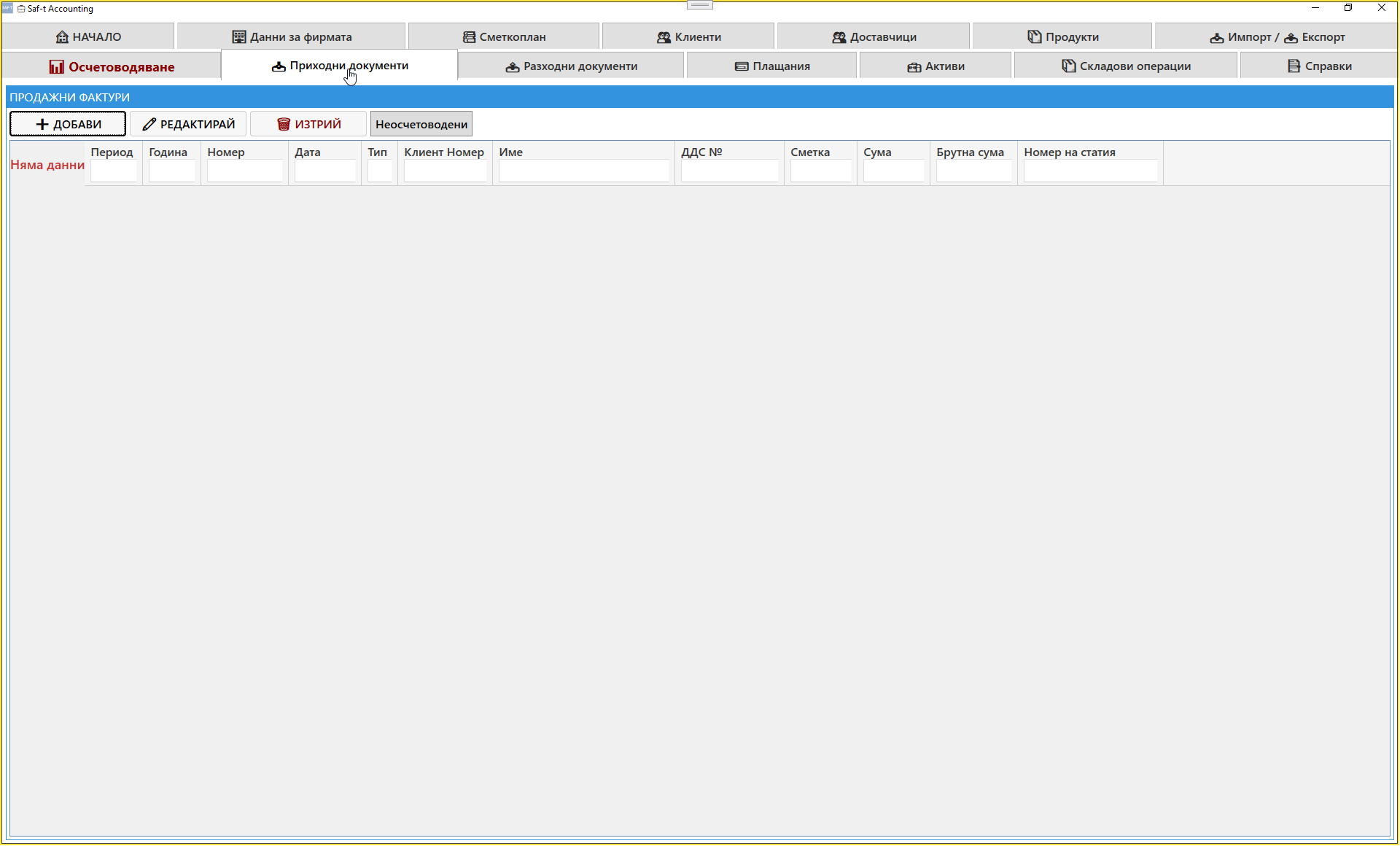The height and width of the screenshot is (846, 1400).
Task: Click the Номер на статия filter field
Action: 1091,171
